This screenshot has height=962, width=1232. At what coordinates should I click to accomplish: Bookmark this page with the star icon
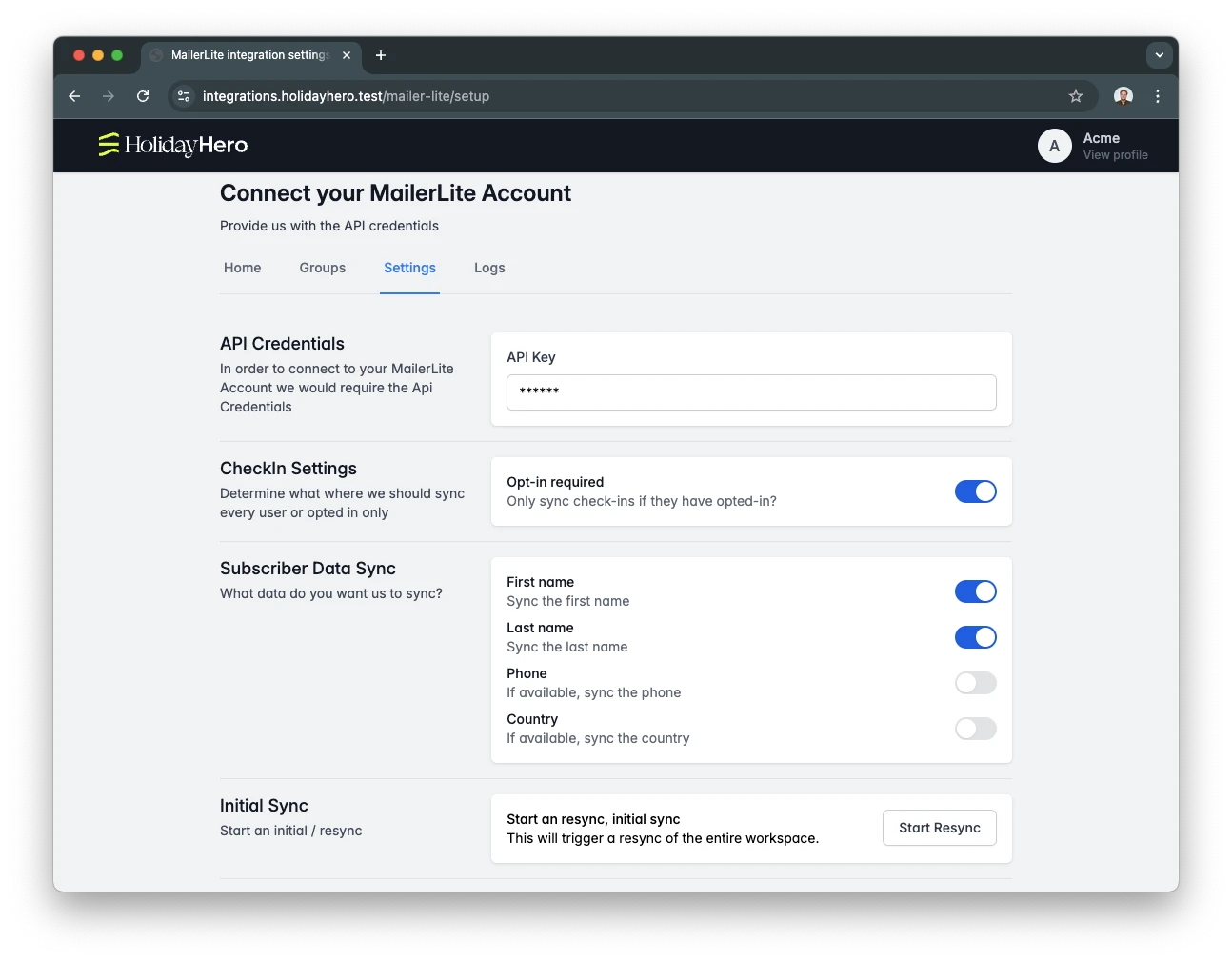tap(1076, 96)
